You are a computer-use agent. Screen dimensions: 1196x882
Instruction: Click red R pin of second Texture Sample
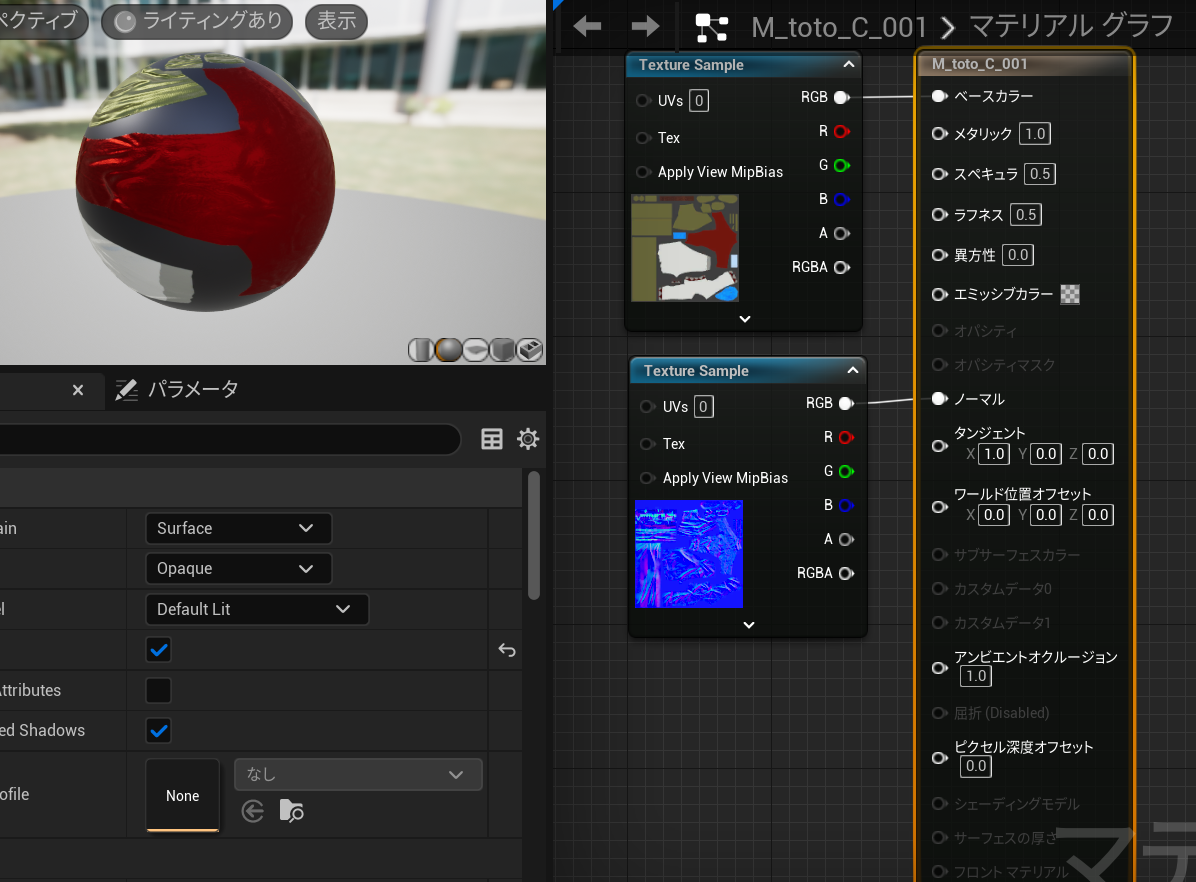(x=846, y=437)
